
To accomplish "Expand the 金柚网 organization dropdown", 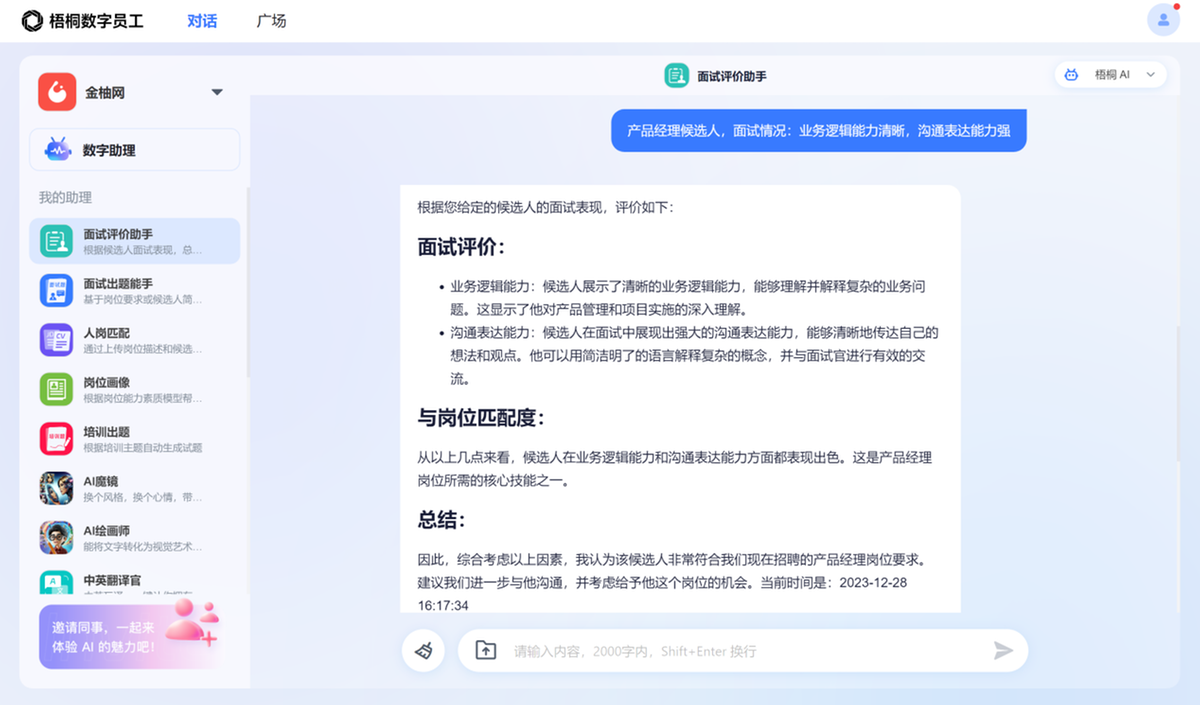I will [217, 93].
